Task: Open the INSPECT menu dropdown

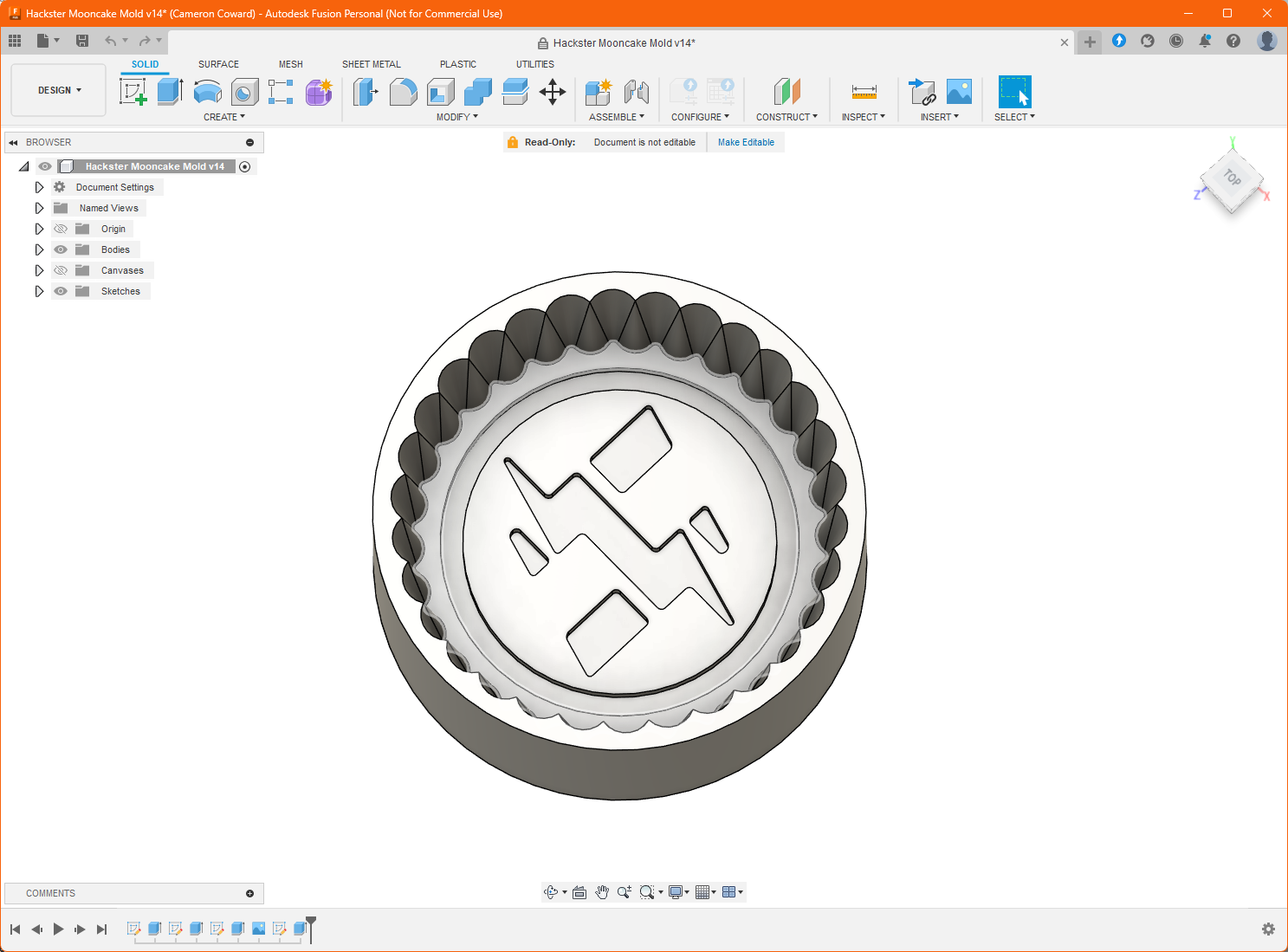Action: [x=864, y=117]
